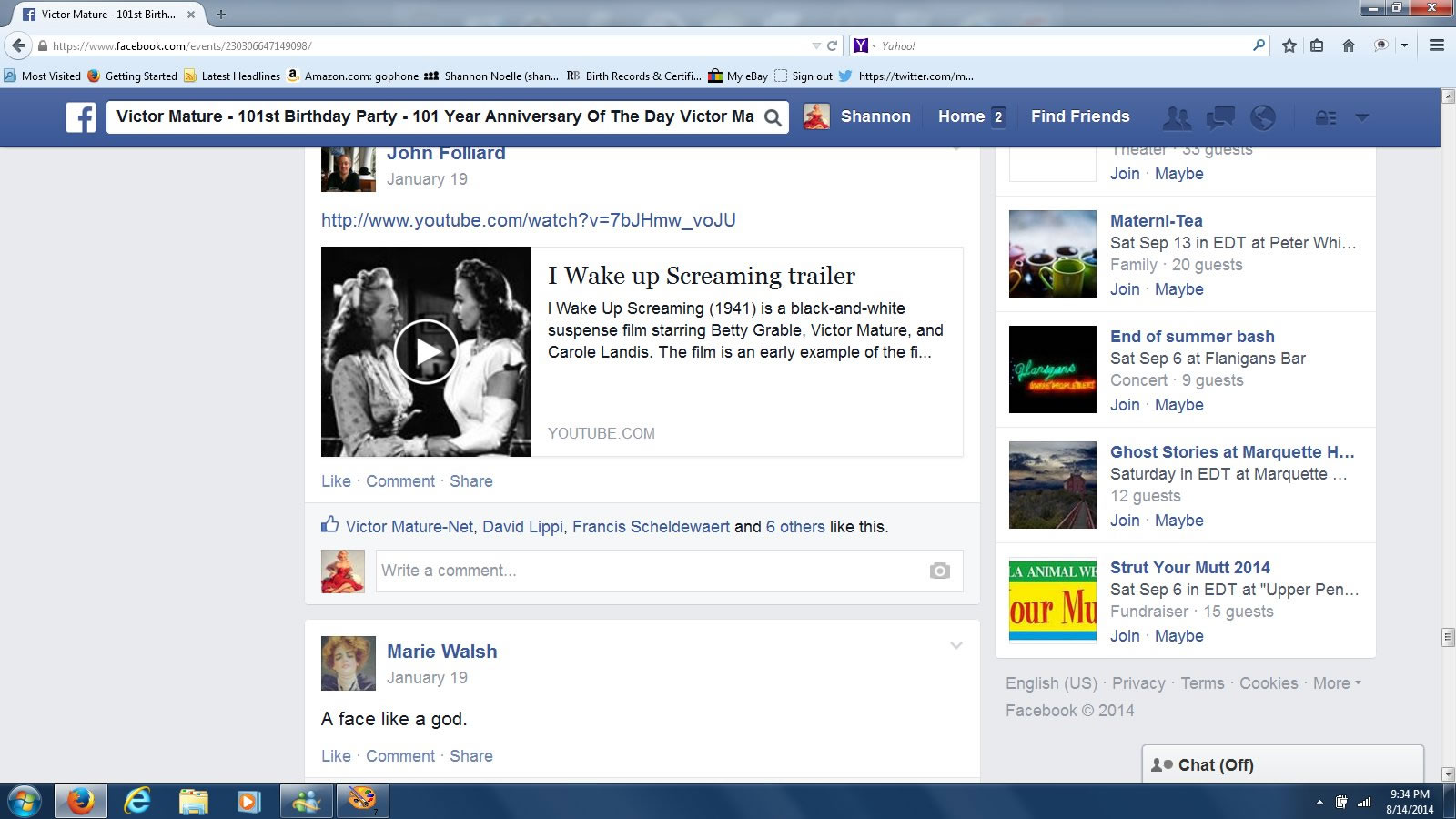Open the Most Visited bookmark
Image resolution: width=1456 pixels, height=819 pixels.
click(x=43, y=76)
